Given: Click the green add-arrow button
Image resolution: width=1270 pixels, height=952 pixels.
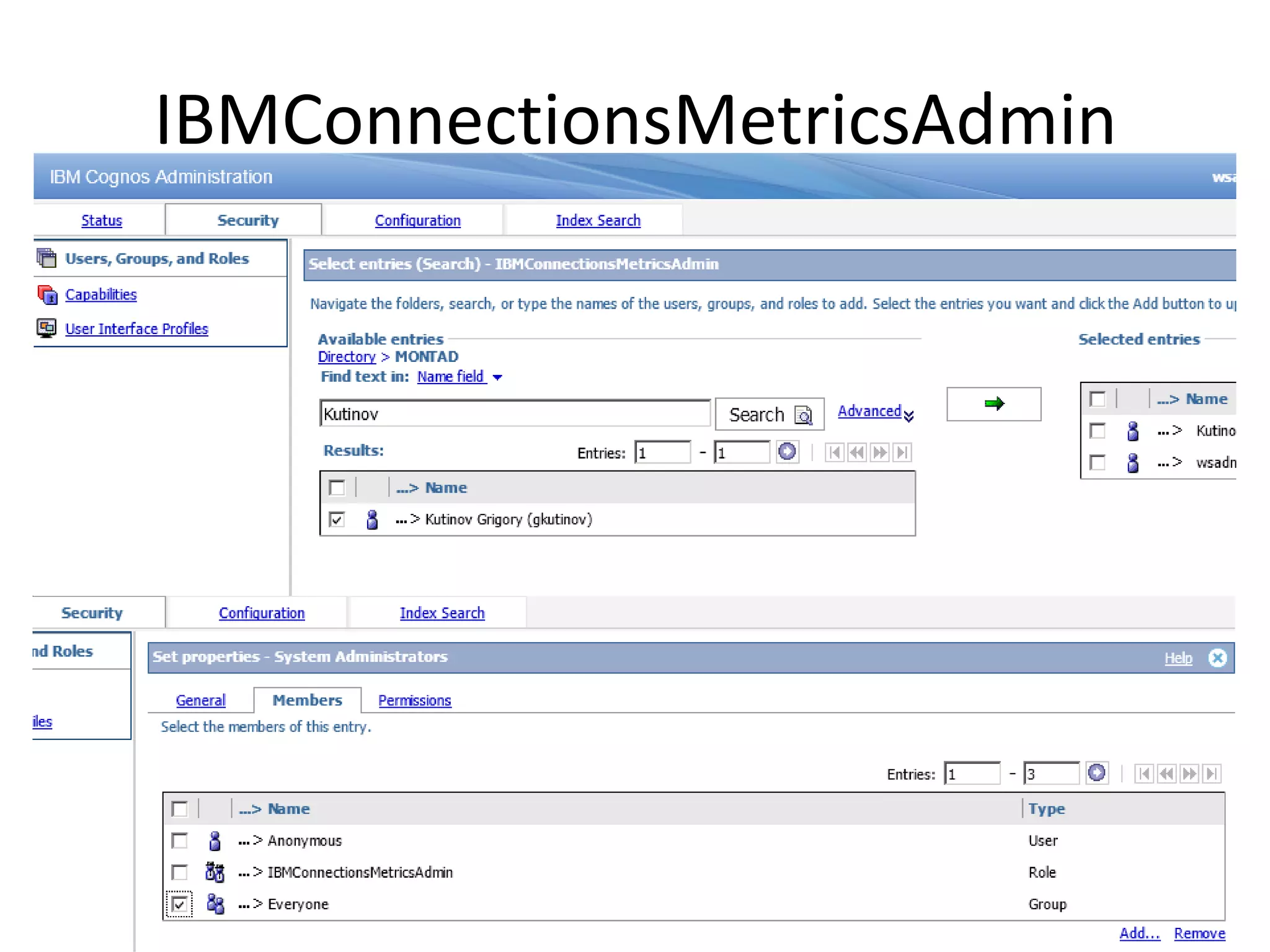Looking at the screenshot, I should pyautogui.click(x=993, y=404).
